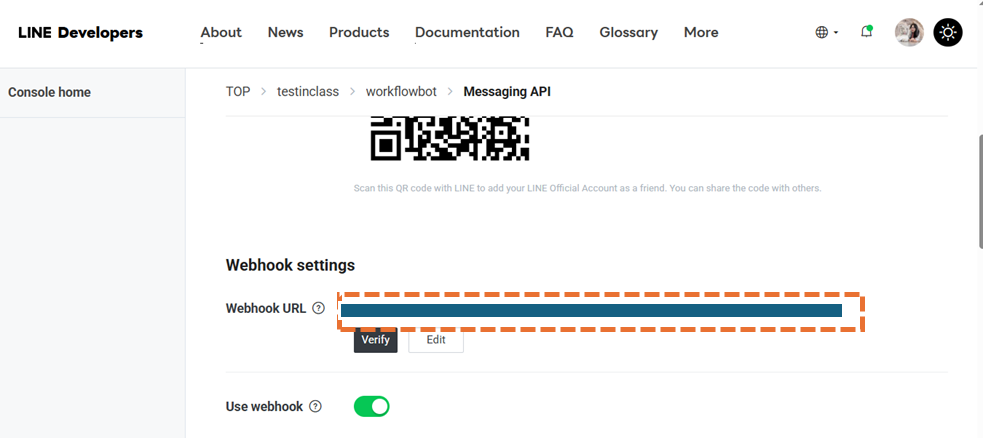Click the LINE Developers logo
Screen dimensions: 983x438
point(80,33)
